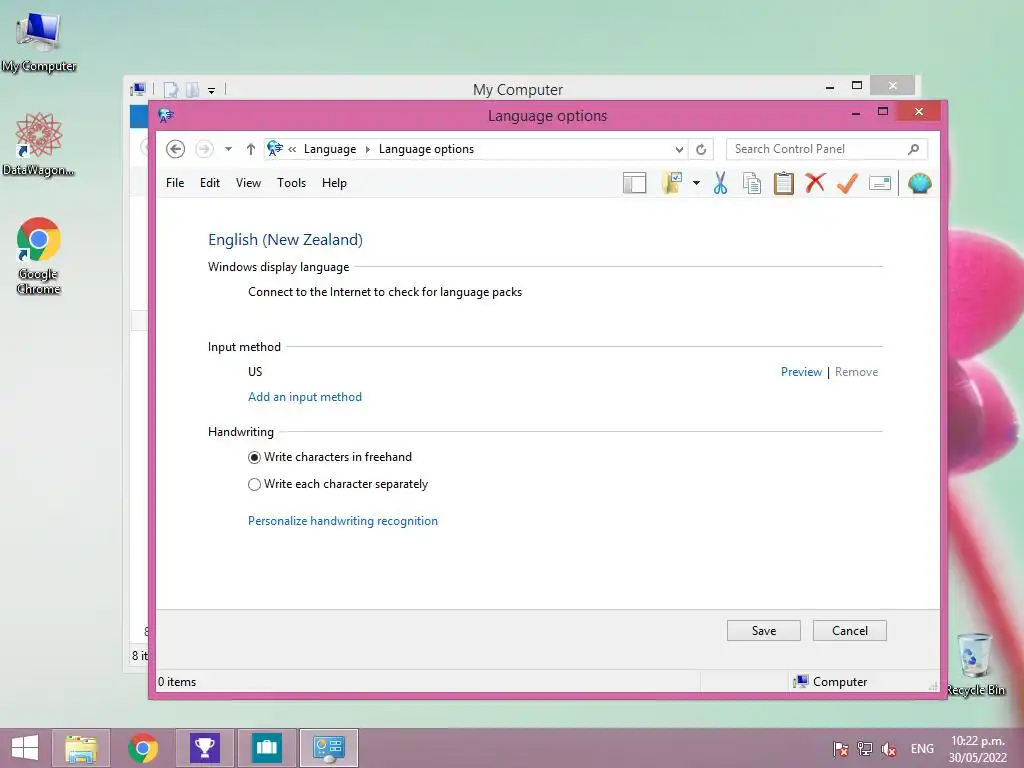Click the Action Center flag tray icon

[x=841, y=748]
